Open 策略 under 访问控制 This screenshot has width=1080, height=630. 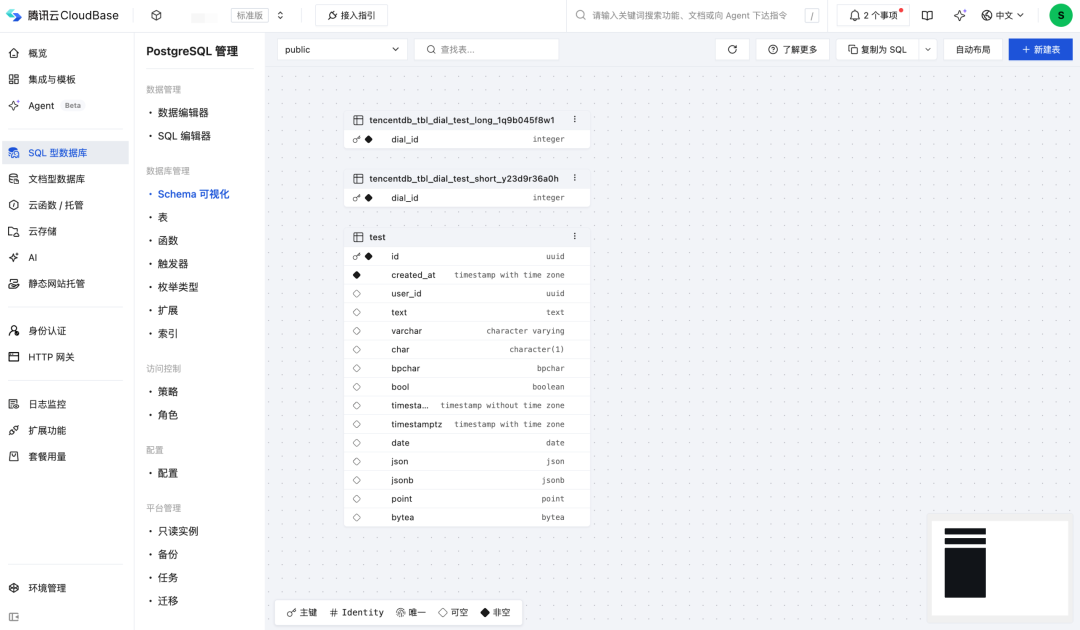(167, 392)
